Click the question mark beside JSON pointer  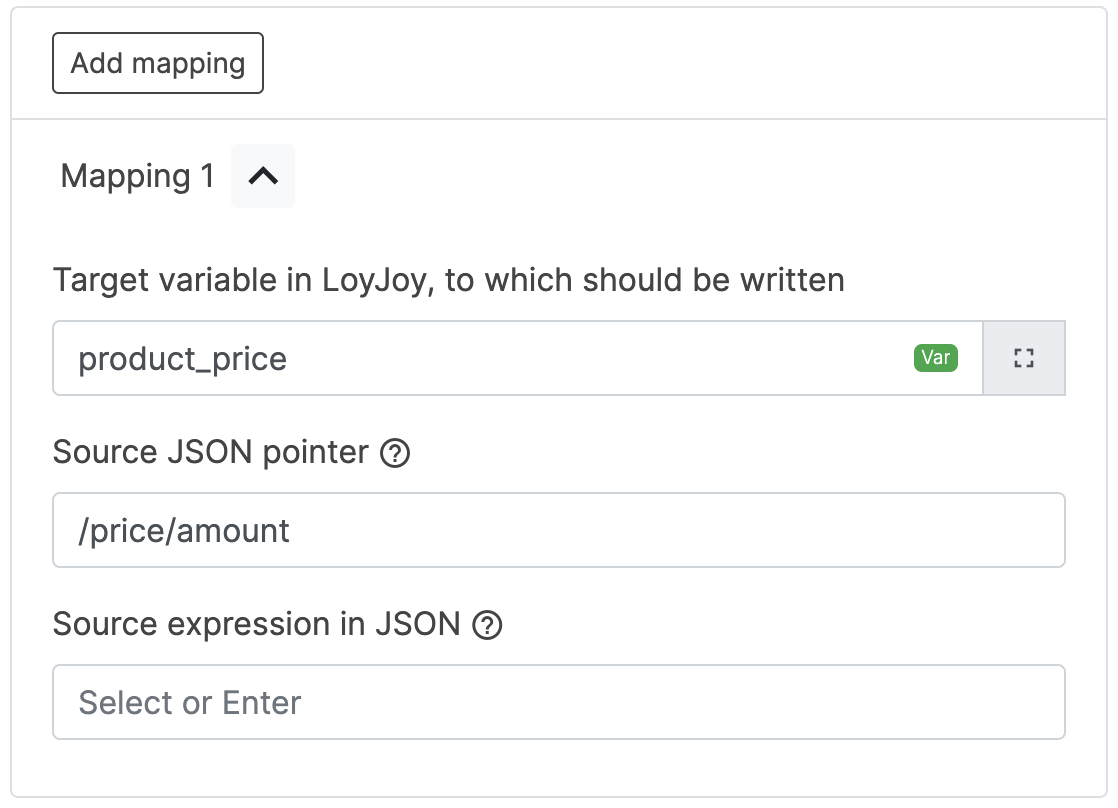(x=396, y=454)
